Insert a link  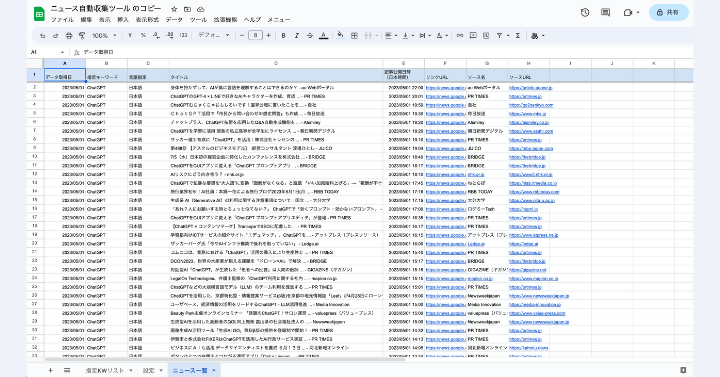(460, 35)
